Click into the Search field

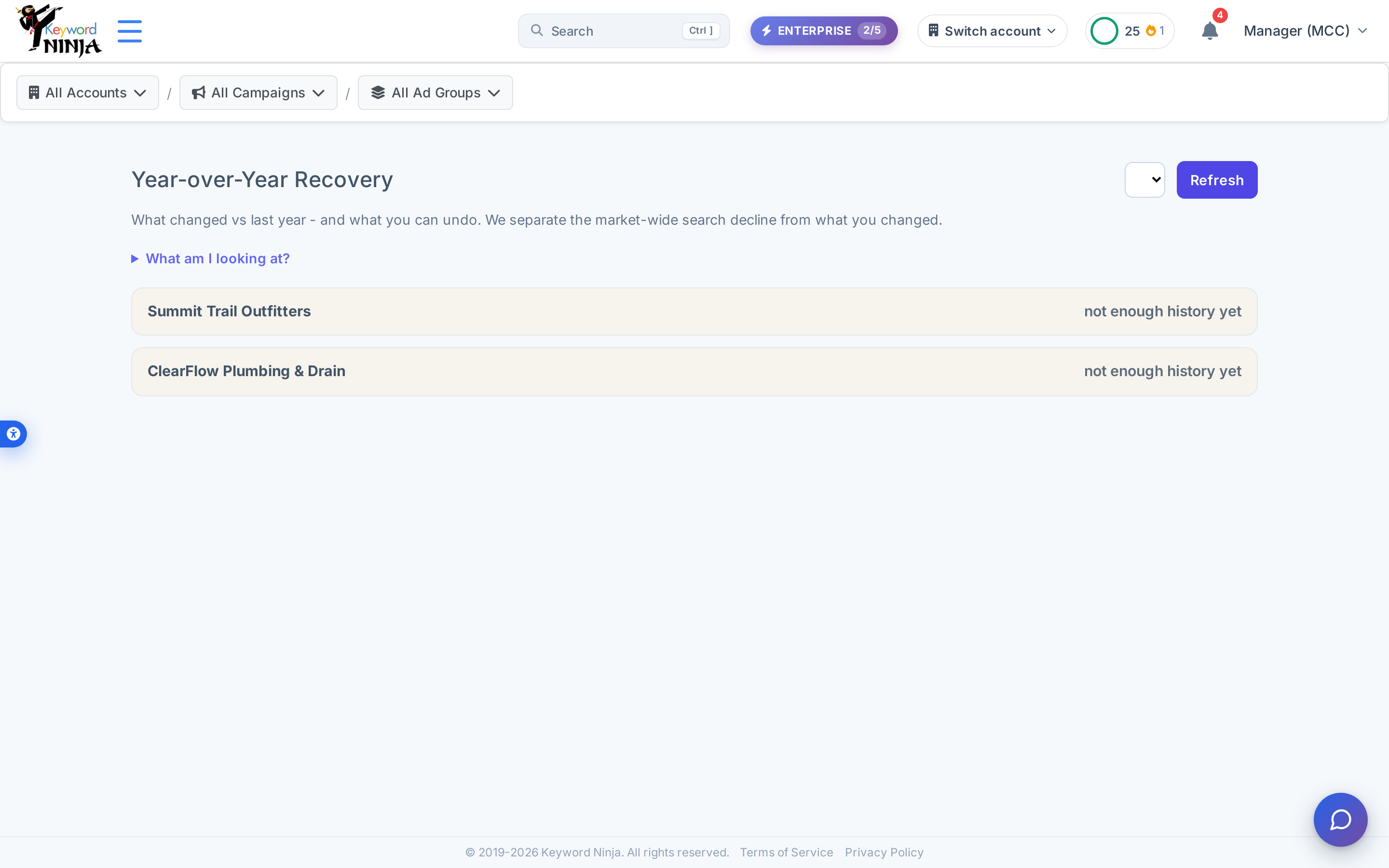(623, 31)
